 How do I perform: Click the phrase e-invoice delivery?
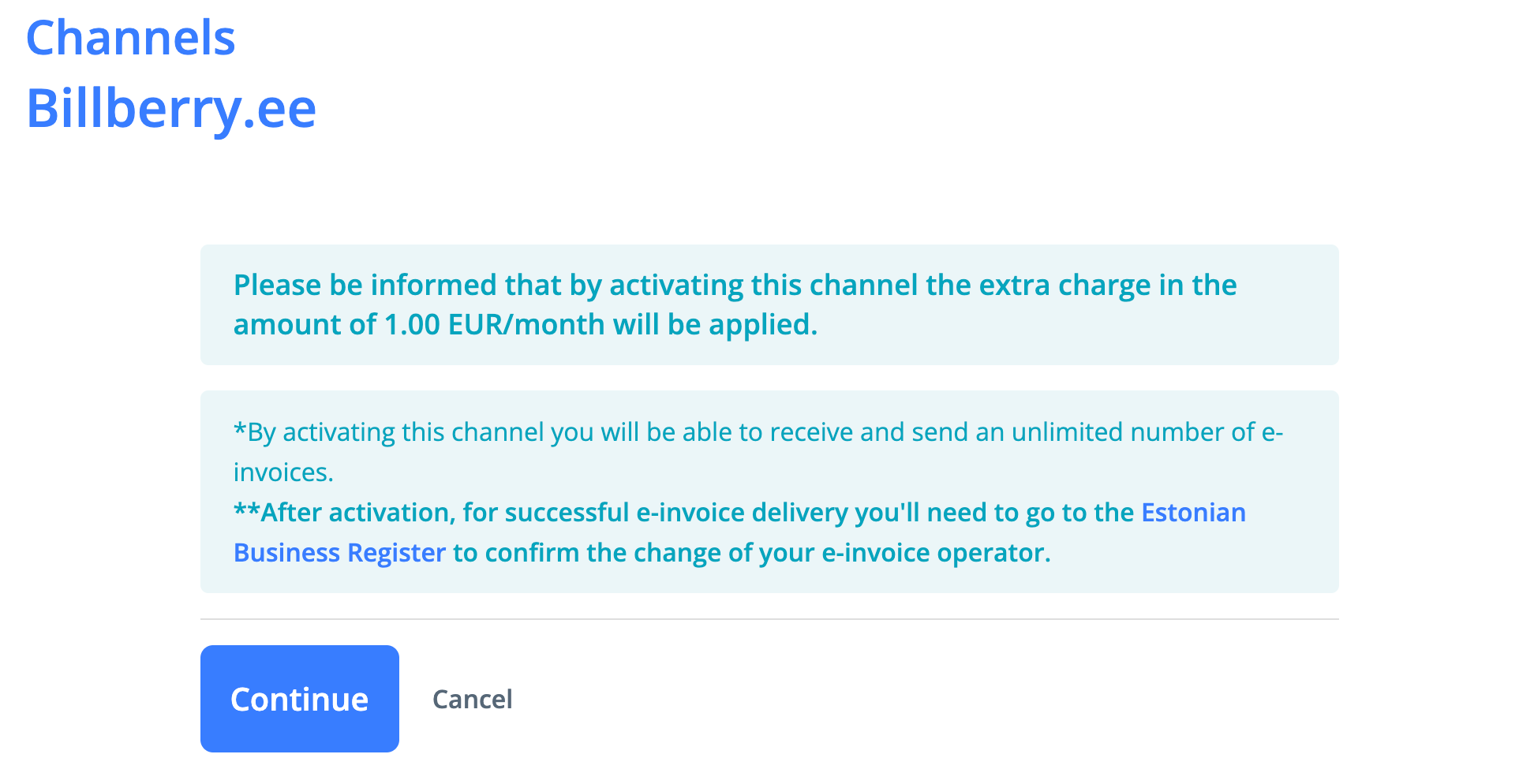click(742, 513)
